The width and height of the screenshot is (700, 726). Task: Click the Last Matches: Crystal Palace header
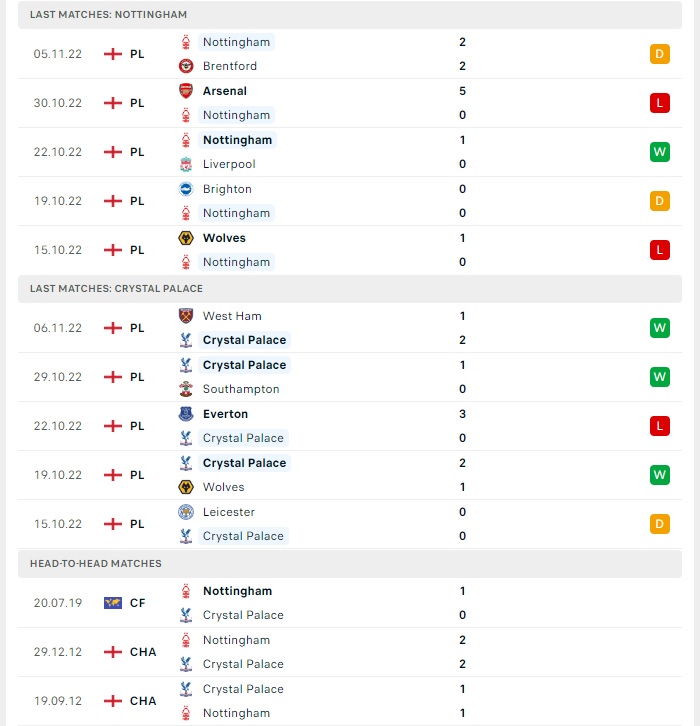point(350,288)
